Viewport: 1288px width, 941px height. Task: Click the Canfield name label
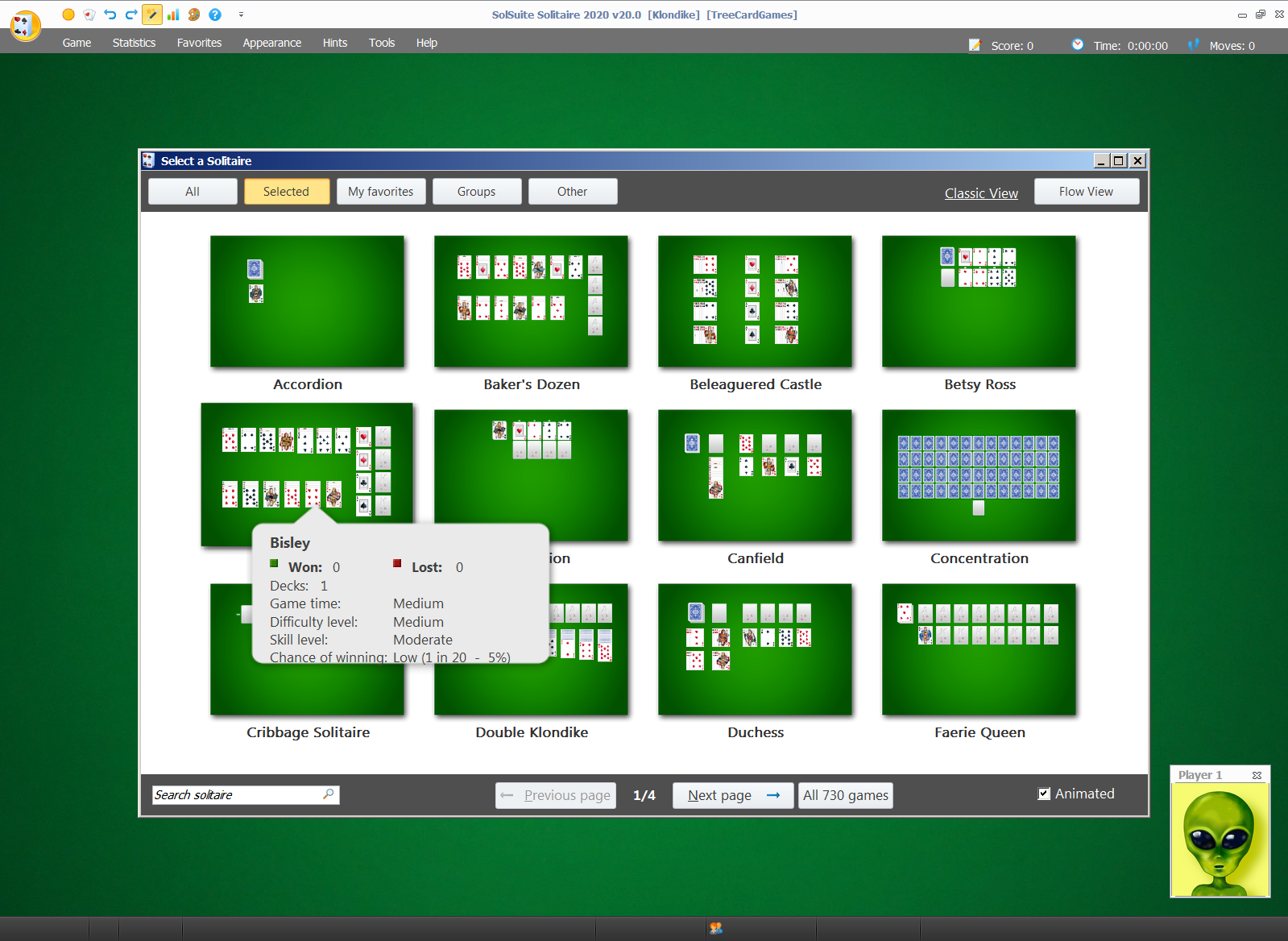[756, 558]
